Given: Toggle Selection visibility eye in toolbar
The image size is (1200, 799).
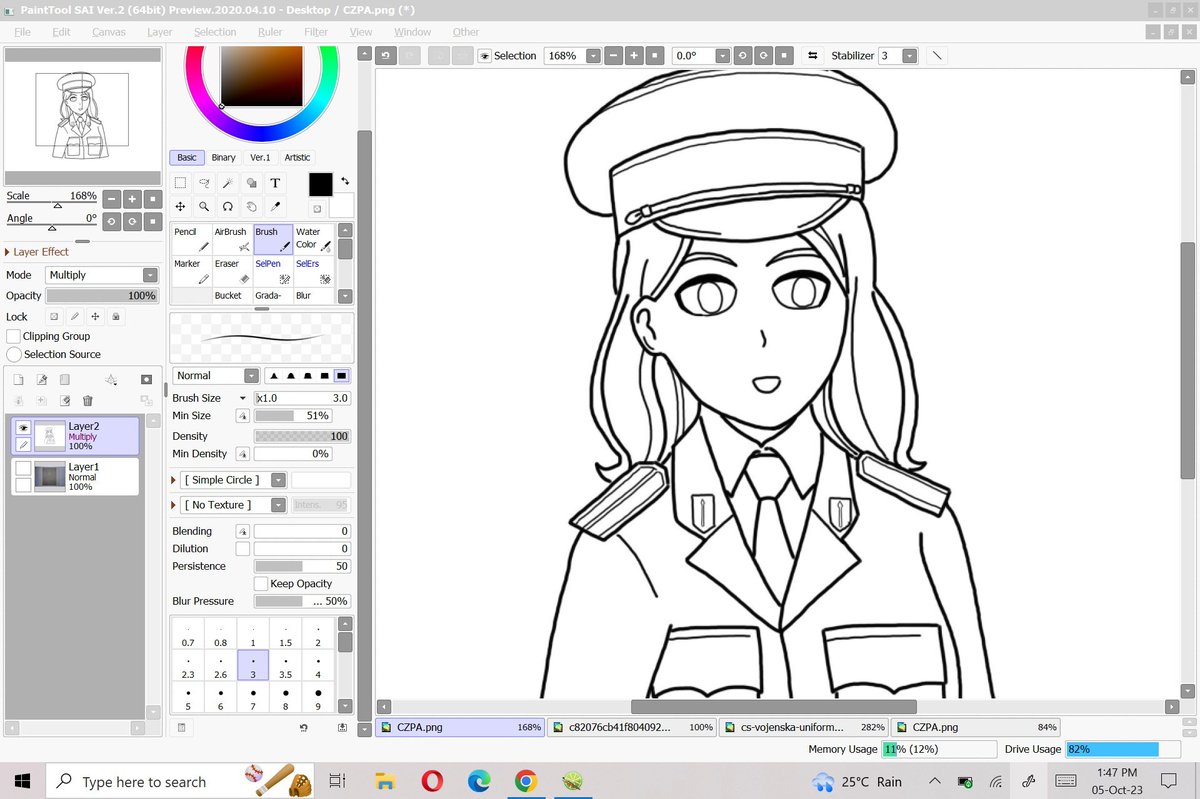Looking at the screenshot, I should [484, 56].
